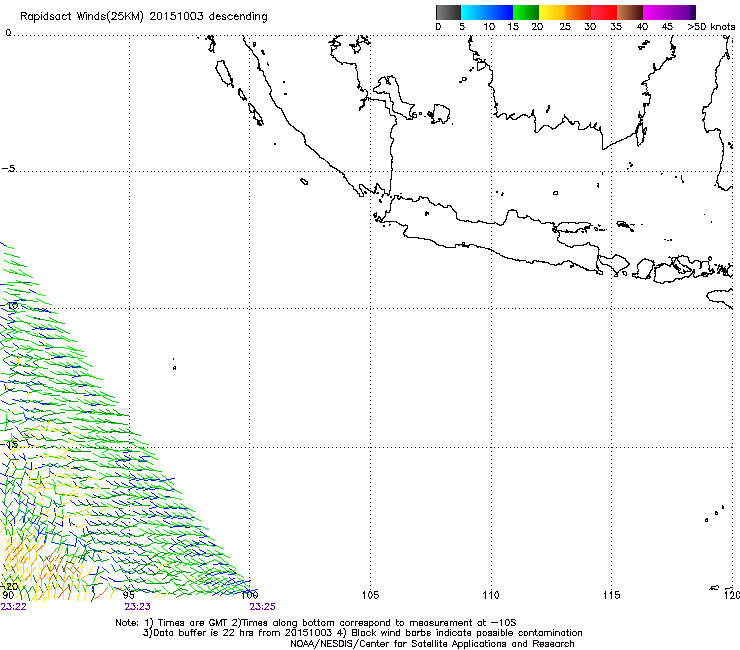Click the cyan-blue 5-15 knots legend segment
This screenshot has width=740, height=650.
point(487,12)
